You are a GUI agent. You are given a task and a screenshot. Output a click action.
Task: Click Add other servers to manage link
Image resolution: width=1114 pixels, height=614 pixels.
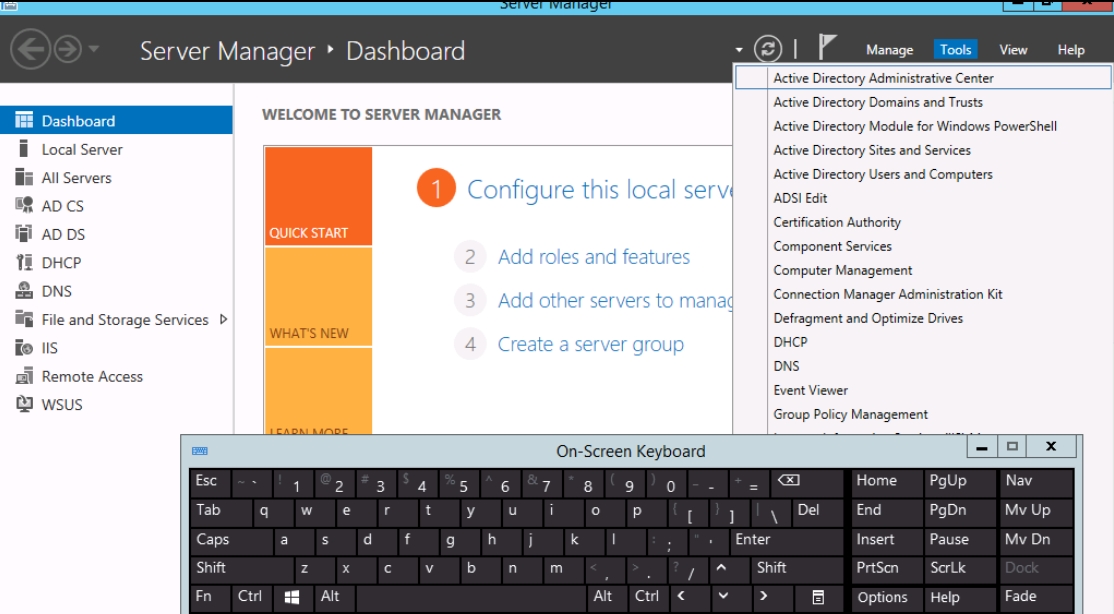coord(615,301)
